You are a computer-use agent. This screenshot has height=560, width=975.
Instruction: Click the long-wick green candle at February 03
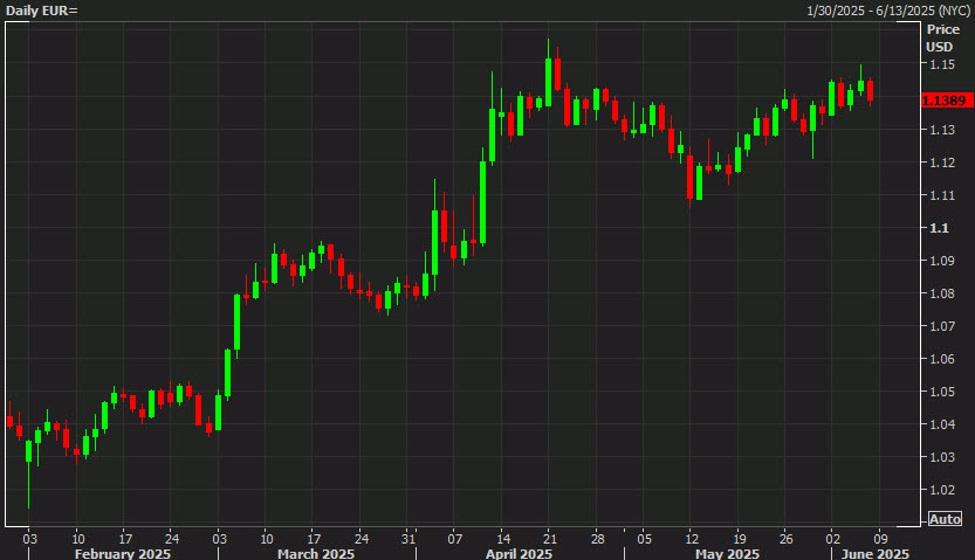[28, 451]
